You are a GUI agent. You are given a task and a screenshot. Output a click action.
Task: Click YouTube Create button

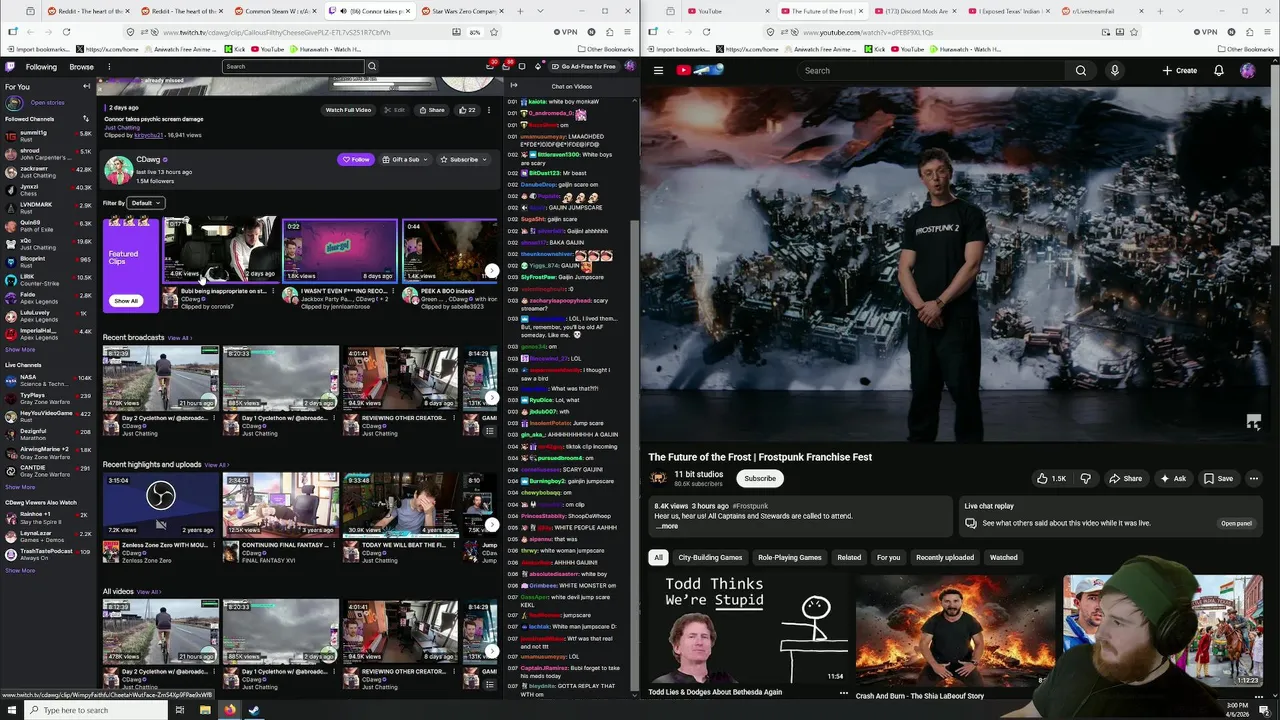(1180, 71)
